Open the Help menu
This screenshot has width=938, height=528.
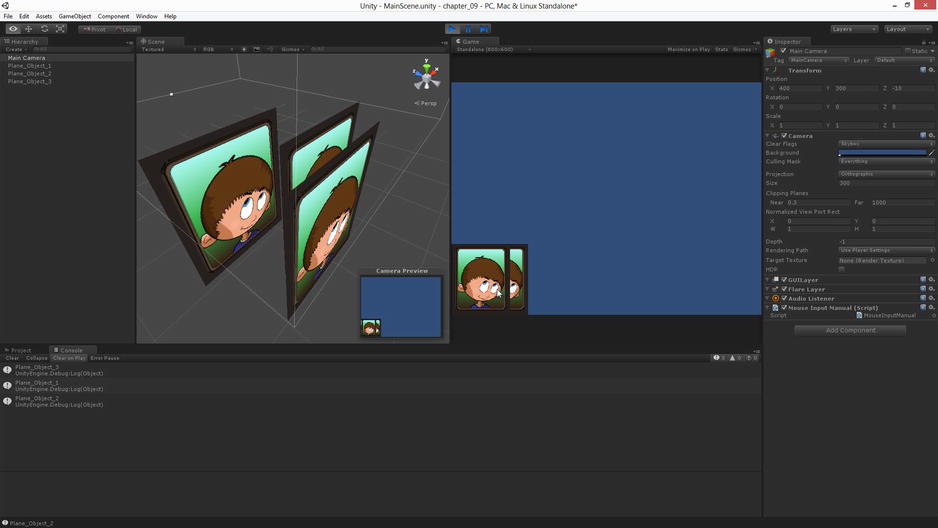point(170,16)
